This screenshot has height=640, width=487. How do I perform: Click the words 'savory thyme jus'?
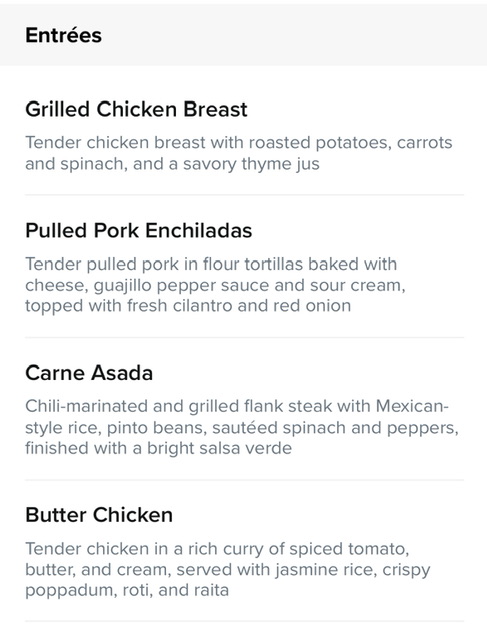[x=251, y=164]
